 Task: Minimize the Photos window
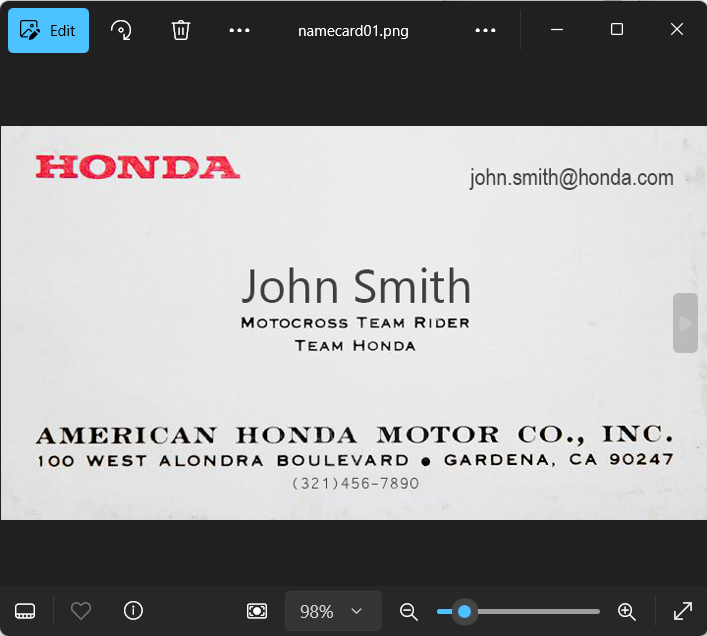[557, 30]
